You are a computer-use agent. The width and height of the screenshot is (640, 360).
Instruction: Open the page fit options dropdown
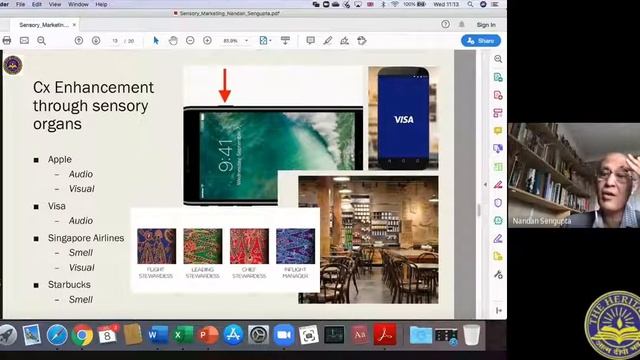coord(265,40)
